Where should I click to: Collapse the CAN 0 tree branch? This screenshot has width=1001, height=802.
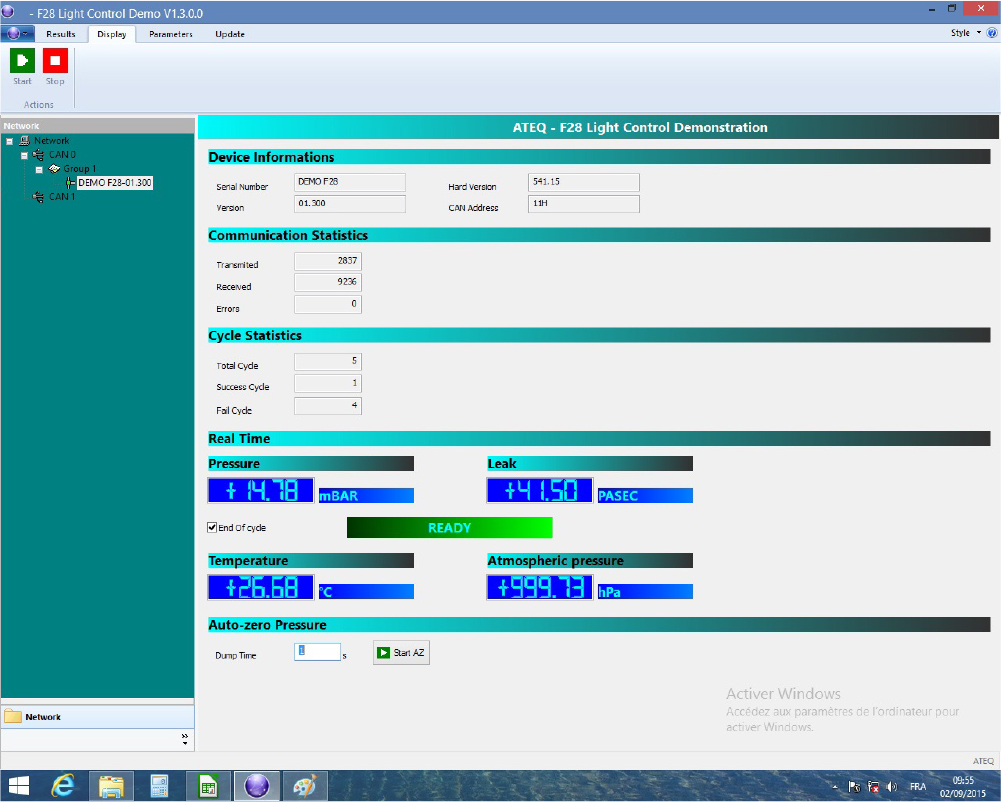tap(24, 155)
